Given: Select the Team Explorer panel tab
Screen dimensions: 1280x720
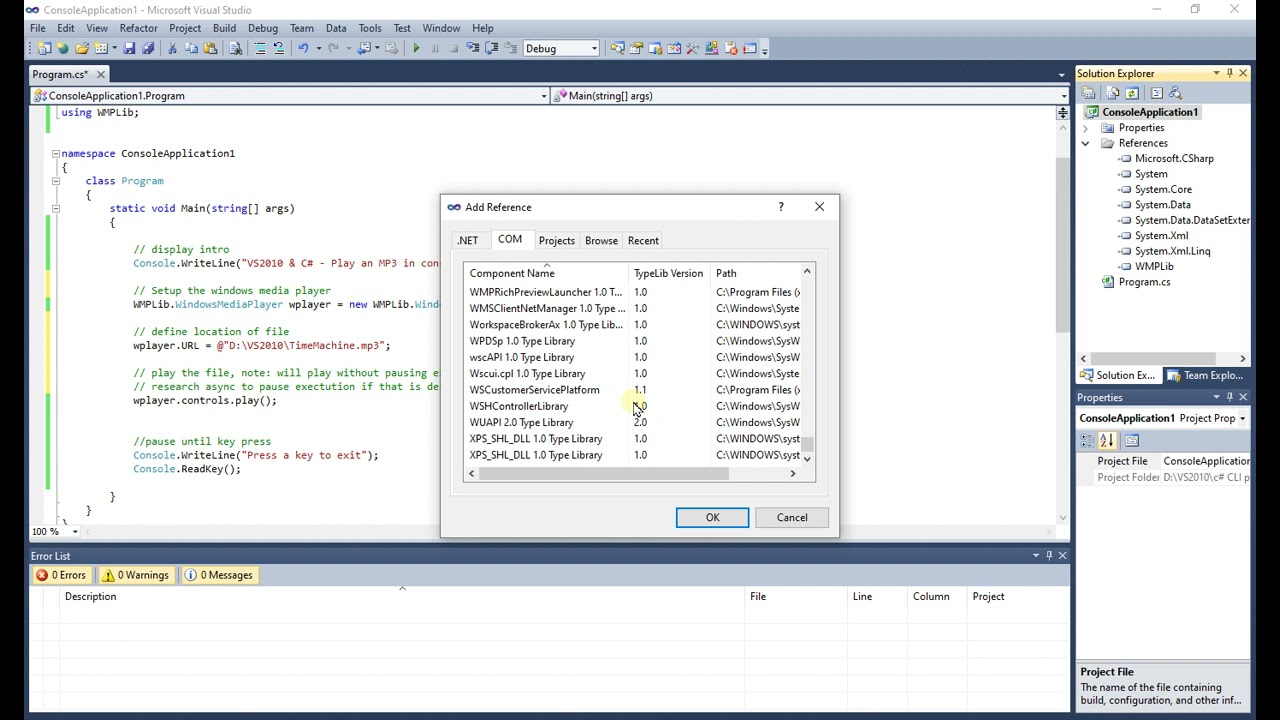Looking at the screenshot, I should [x=1205, y=376].
